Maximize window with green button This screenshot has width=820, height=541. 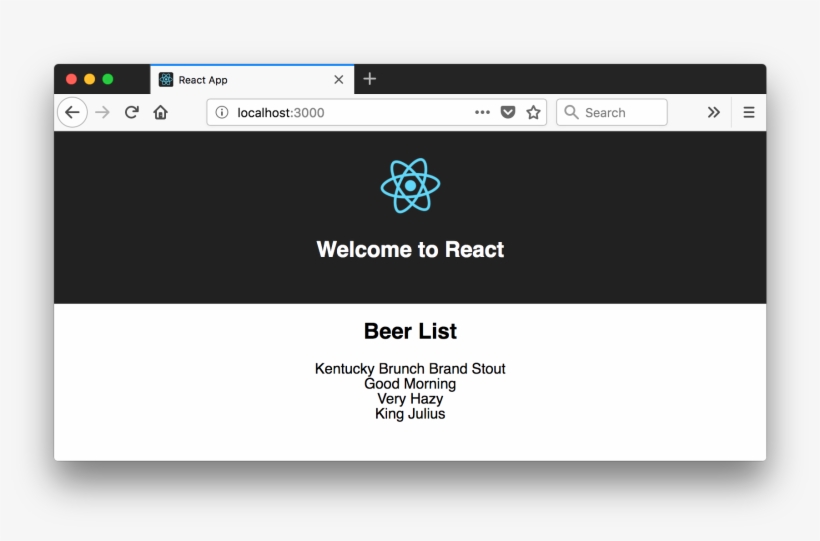pos(108,79)
